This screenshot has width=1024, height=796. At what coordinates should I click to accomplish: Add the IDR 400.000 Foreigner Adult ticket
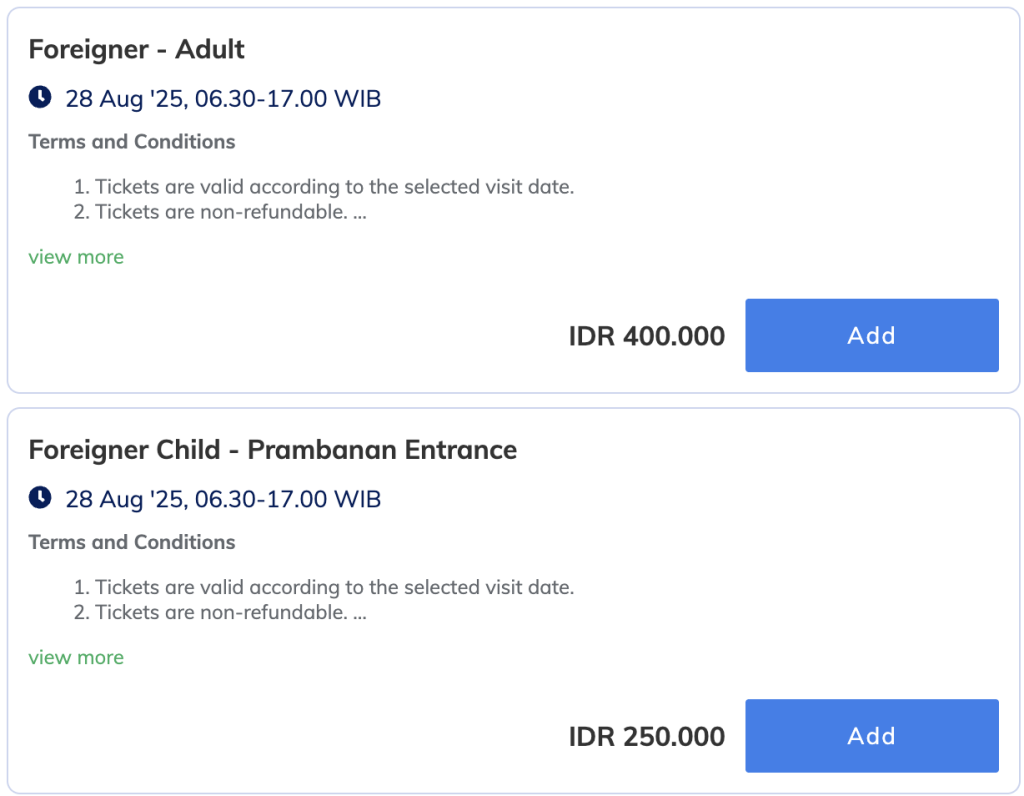coord(871,335)
